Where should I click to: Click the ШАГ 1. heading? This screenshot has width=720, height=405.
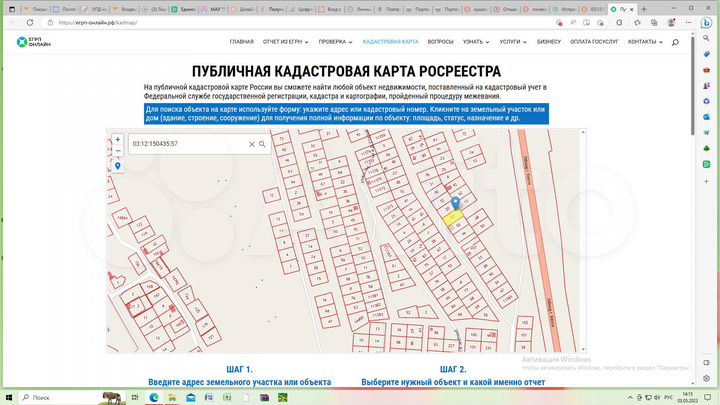239,369
